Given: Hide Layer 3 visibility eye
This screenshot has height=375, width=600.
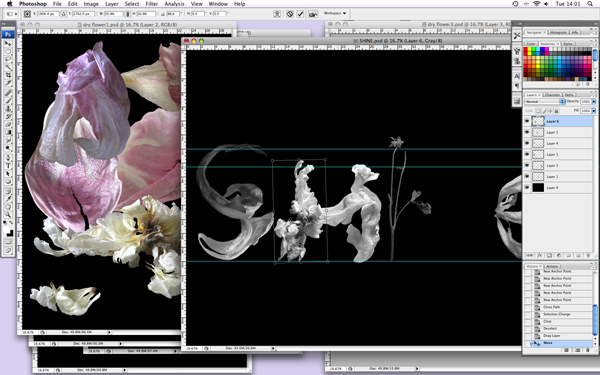Looking at the screenshot, I should (527, 154).
